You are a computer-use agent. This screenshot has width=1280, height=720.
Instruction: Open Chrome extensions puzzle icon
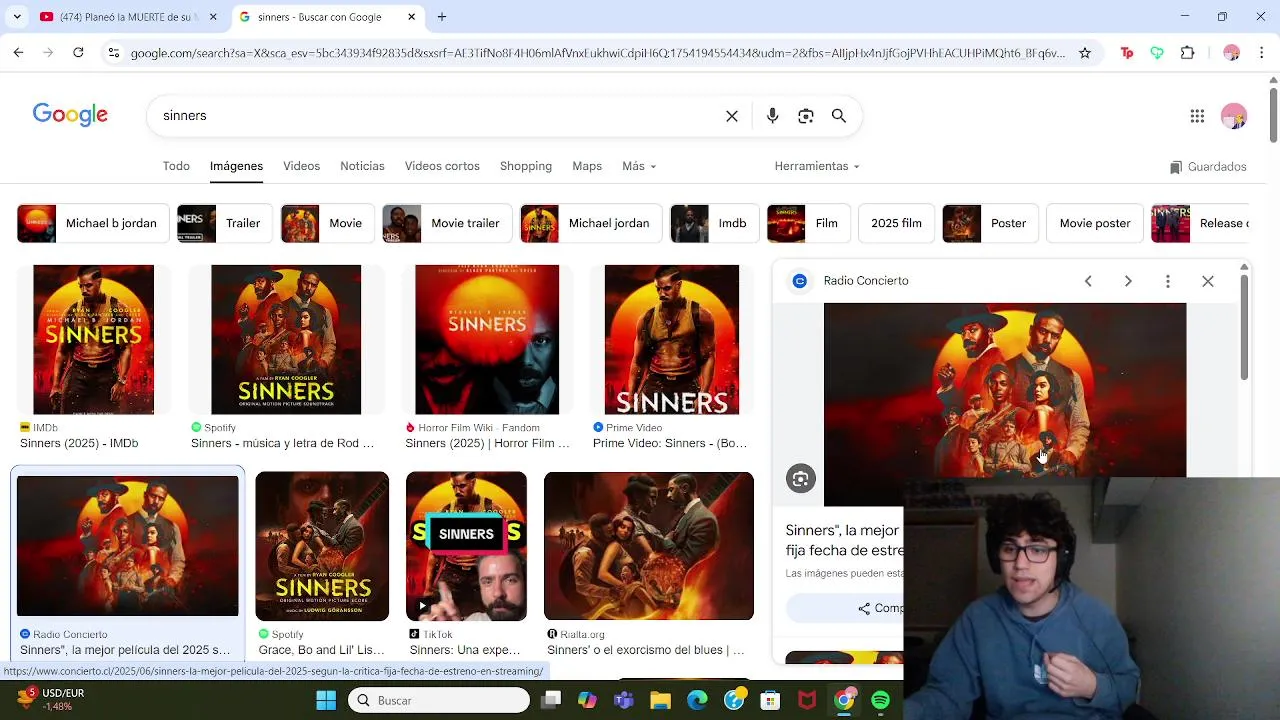[1188, 53]
